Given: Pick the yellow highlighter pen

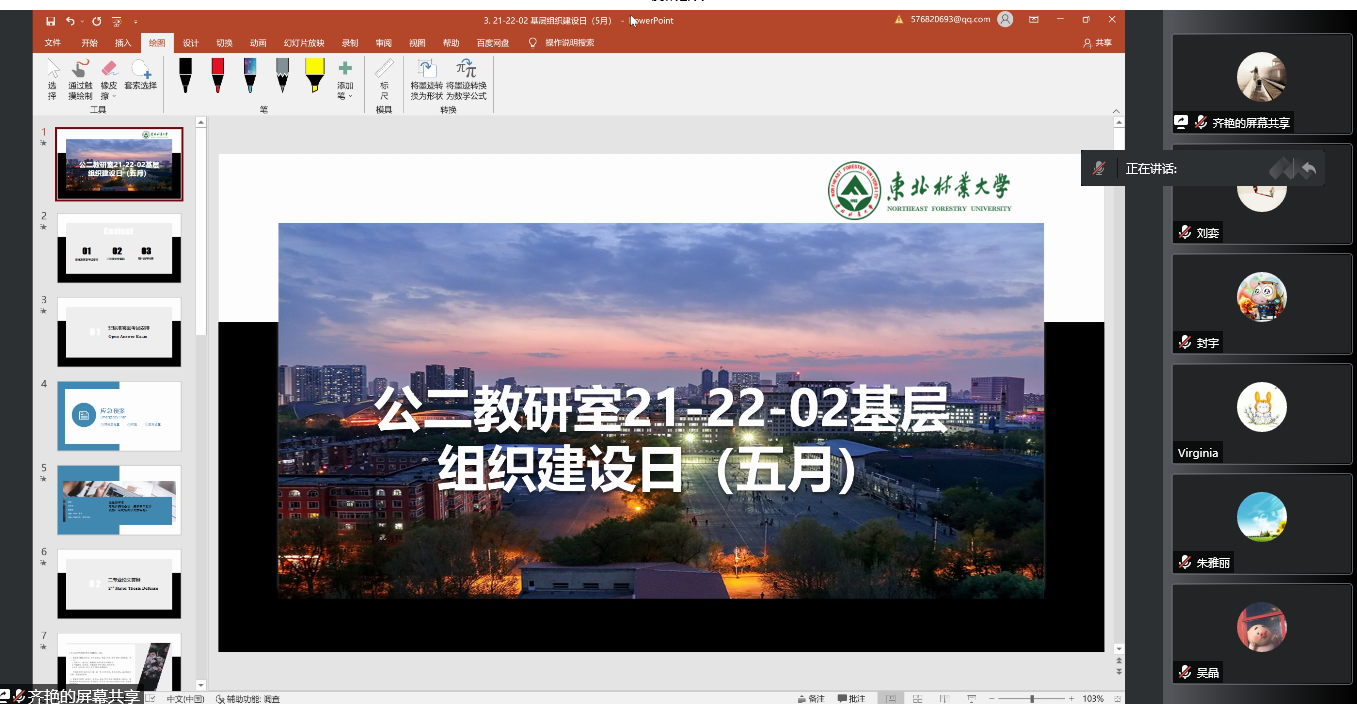Looking at the screenshot, I should click(314, 75).
